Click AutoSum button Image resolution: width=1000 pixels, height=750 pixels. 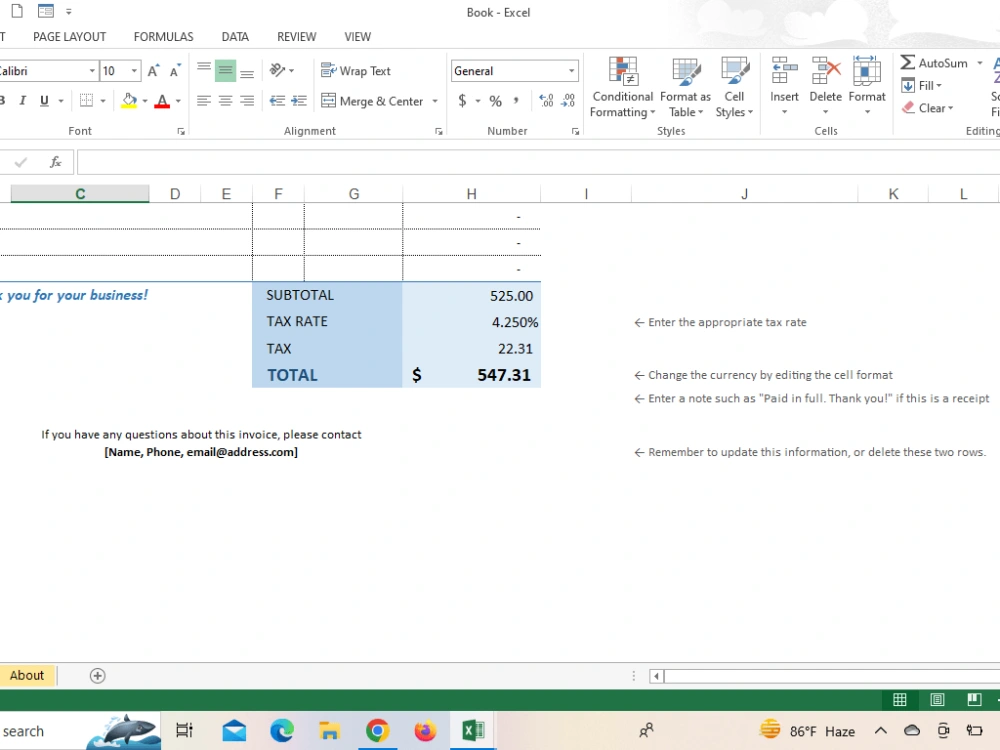point(934,62)
